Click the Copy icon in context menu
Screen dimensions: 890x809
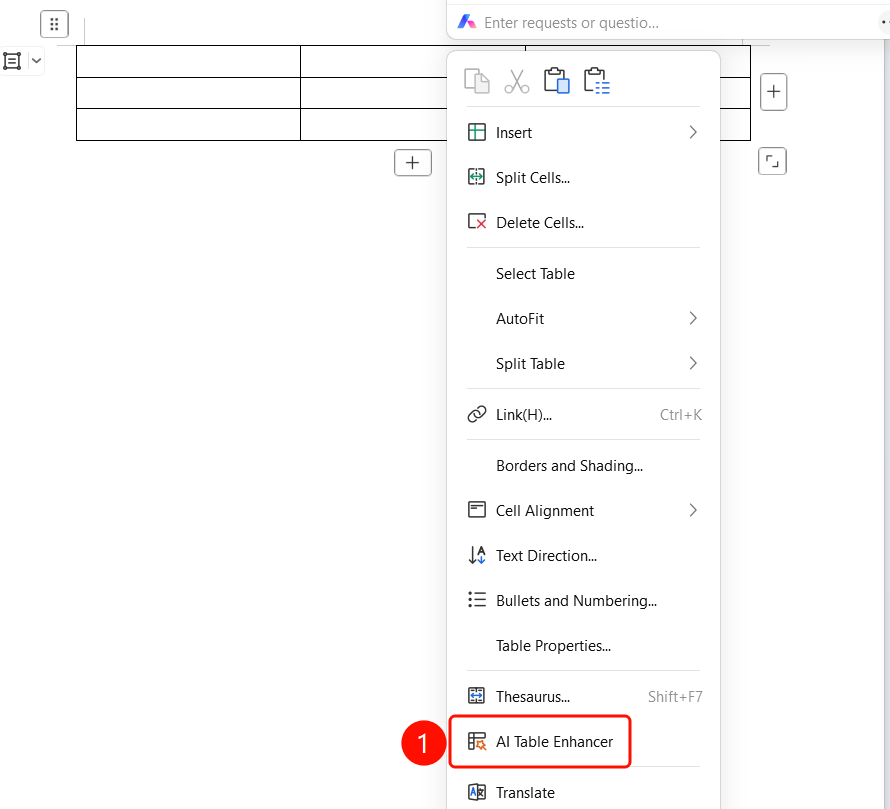(477, 81)
